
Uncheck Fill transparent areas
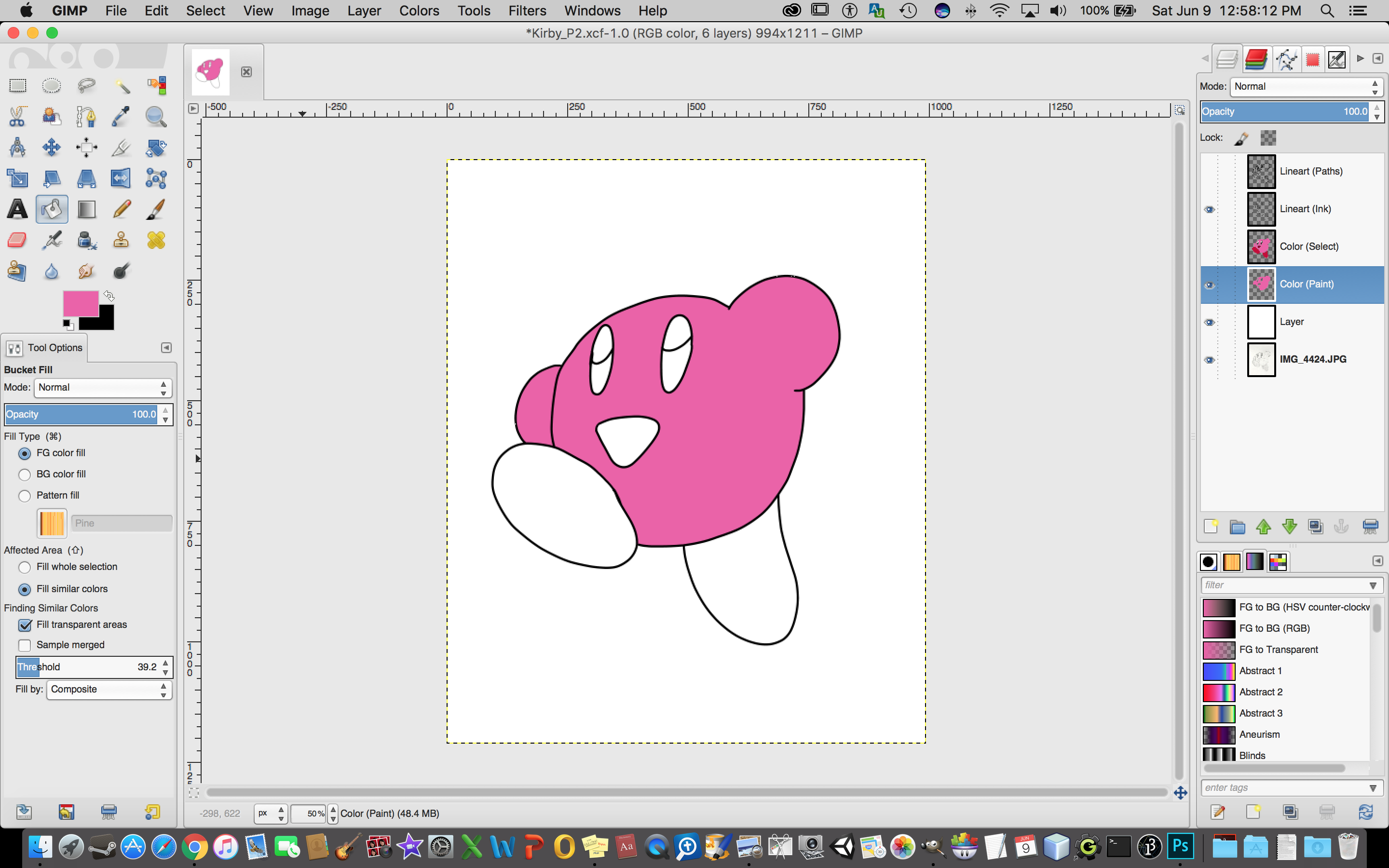[x=25, y=625]
